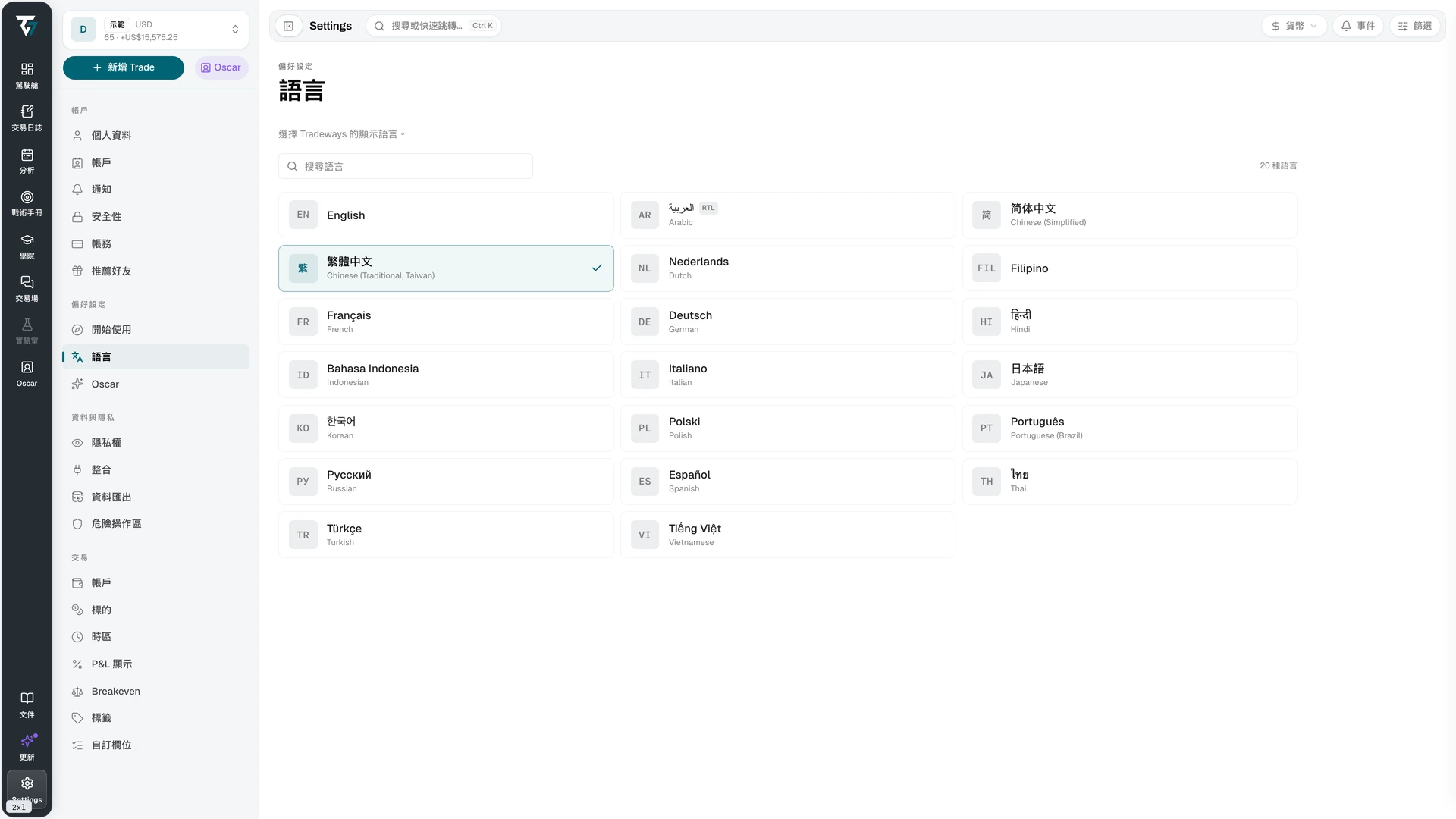Open 隱私權 privacy settings

(155, 443)
